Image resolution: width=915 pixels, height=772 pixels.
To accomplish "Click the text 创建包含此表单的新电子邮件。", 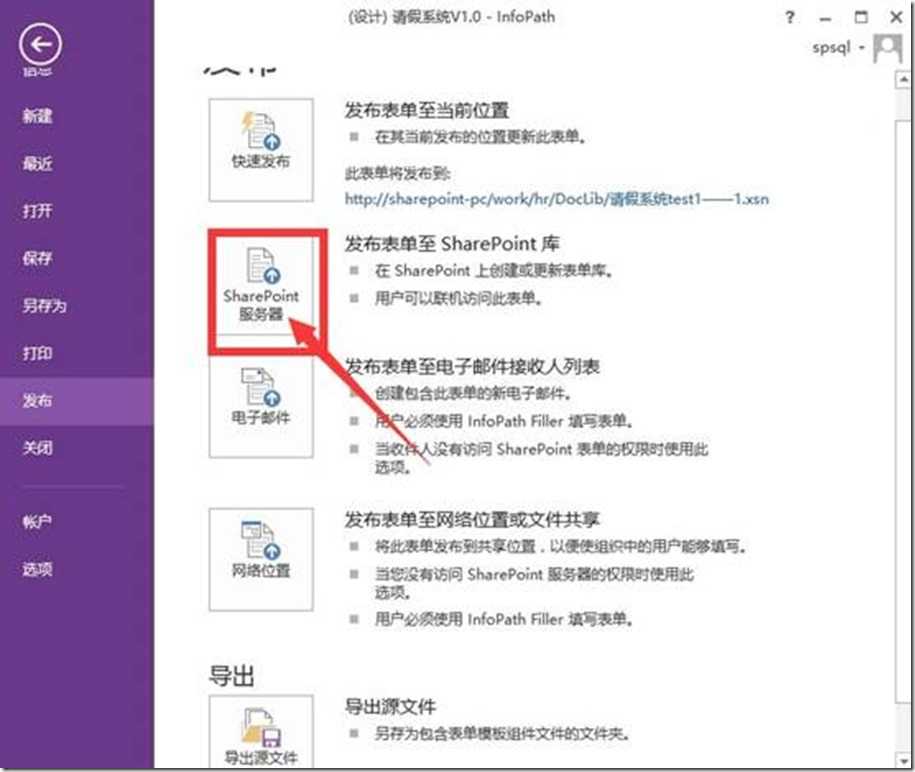I will click(473, 393).
